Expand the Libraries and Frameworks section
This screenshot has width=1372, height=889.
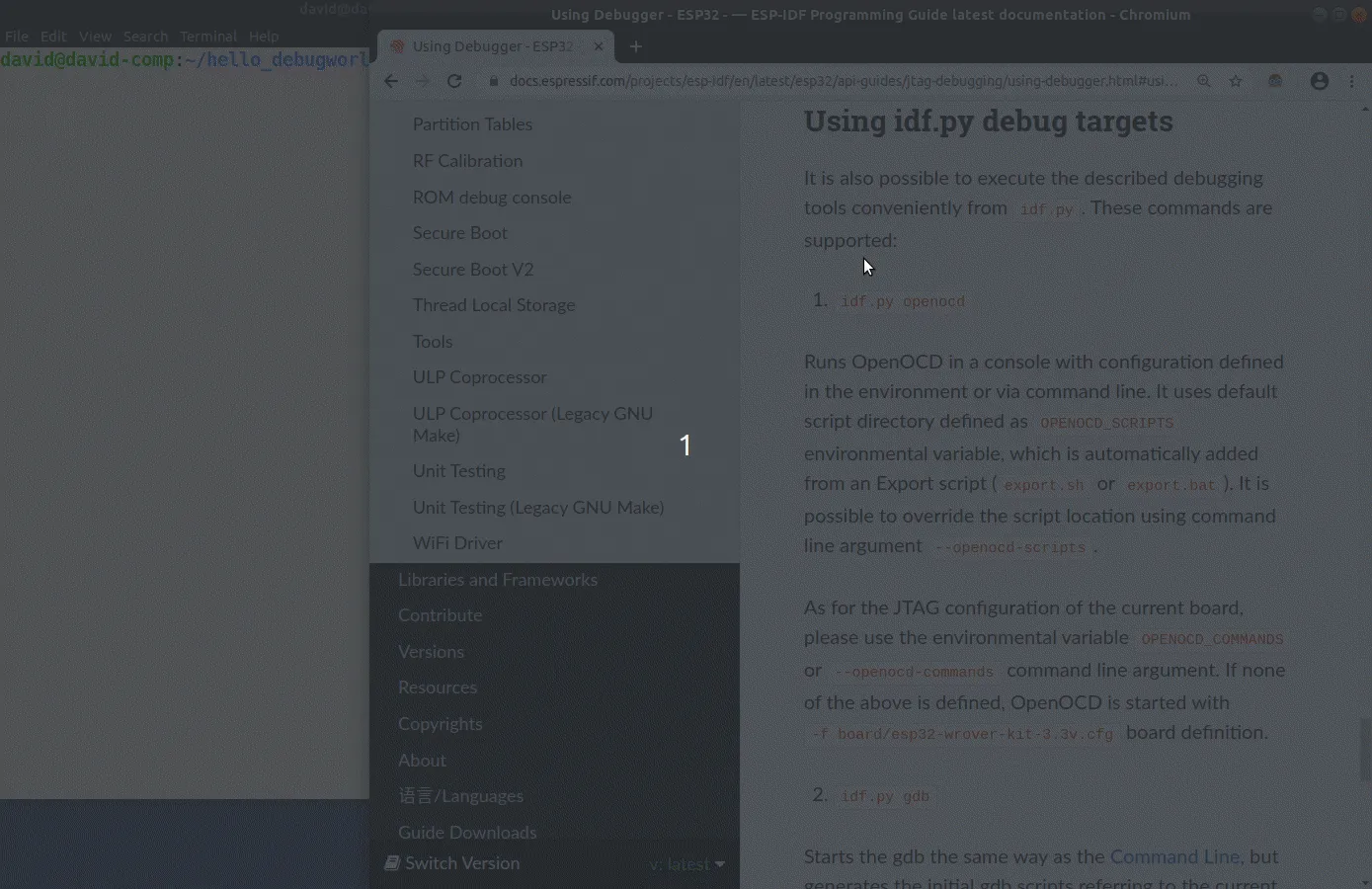tap(497, 580)
